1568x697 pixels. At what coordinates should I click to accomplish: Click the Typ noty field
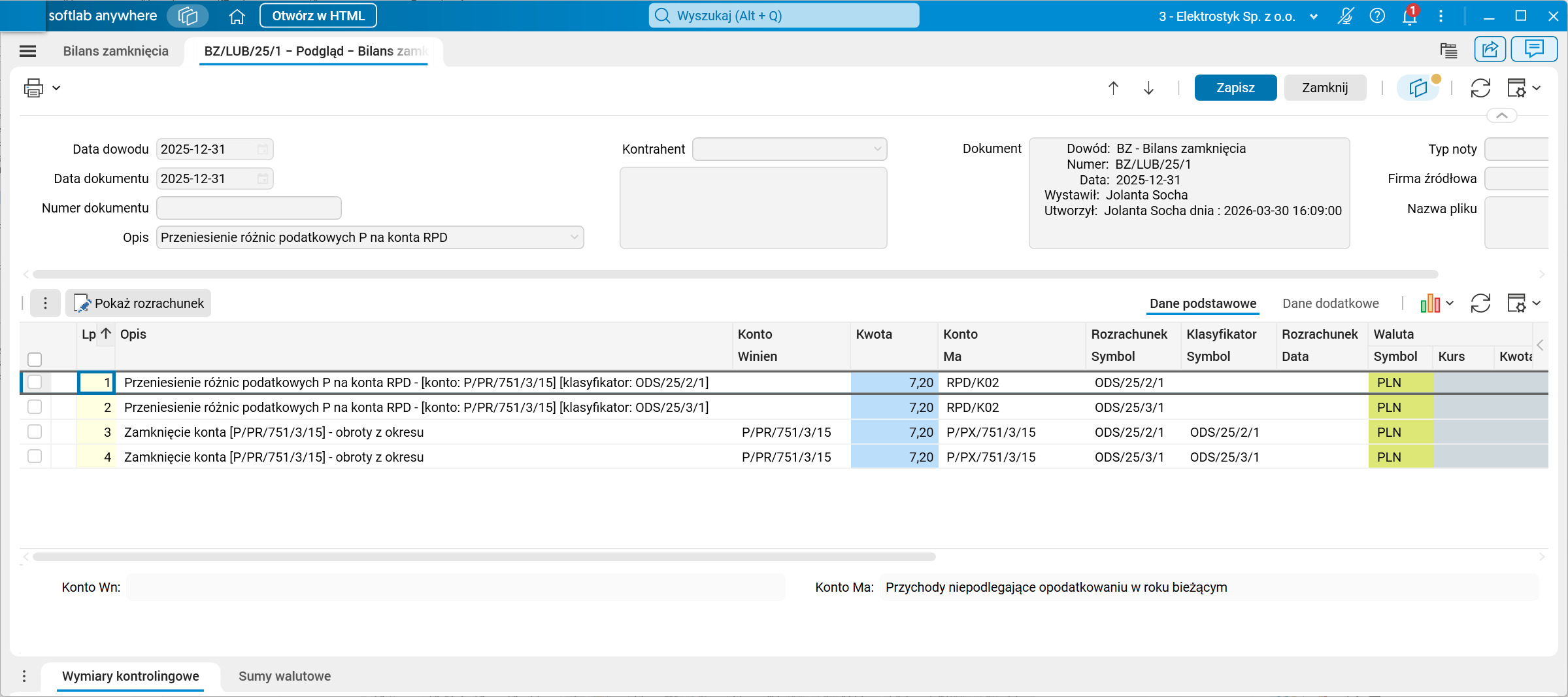point(1516,149)
